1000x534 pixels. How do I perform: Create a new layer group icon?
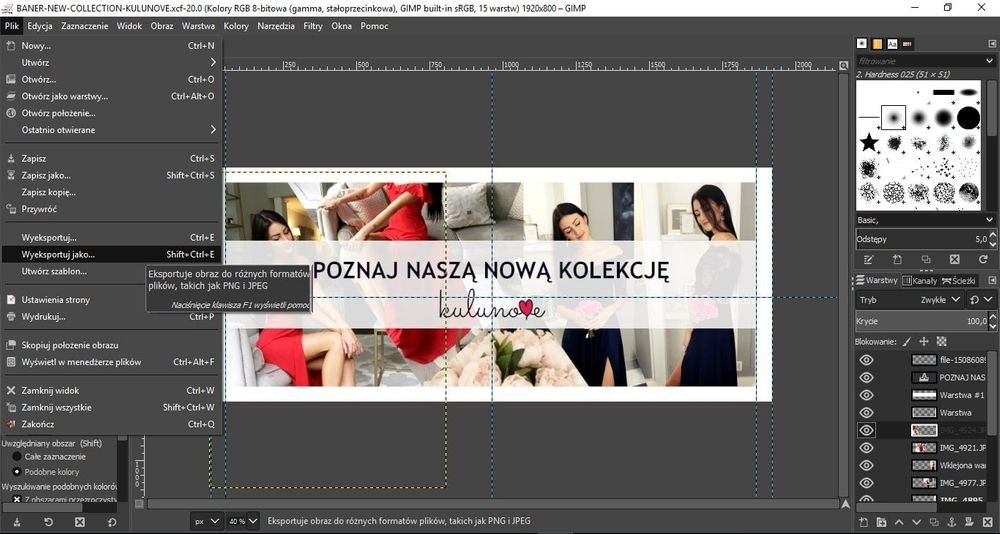[881, 522]
